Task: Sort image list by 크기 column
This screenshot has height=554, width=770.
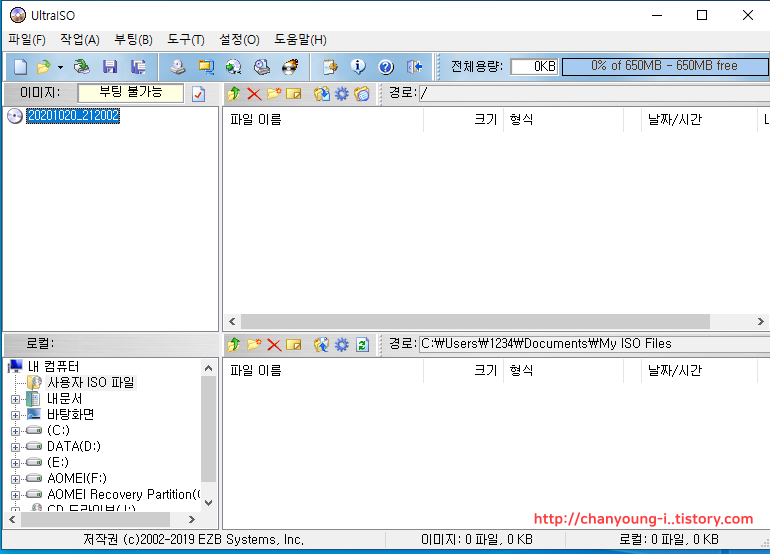Action: click(464, 119)
